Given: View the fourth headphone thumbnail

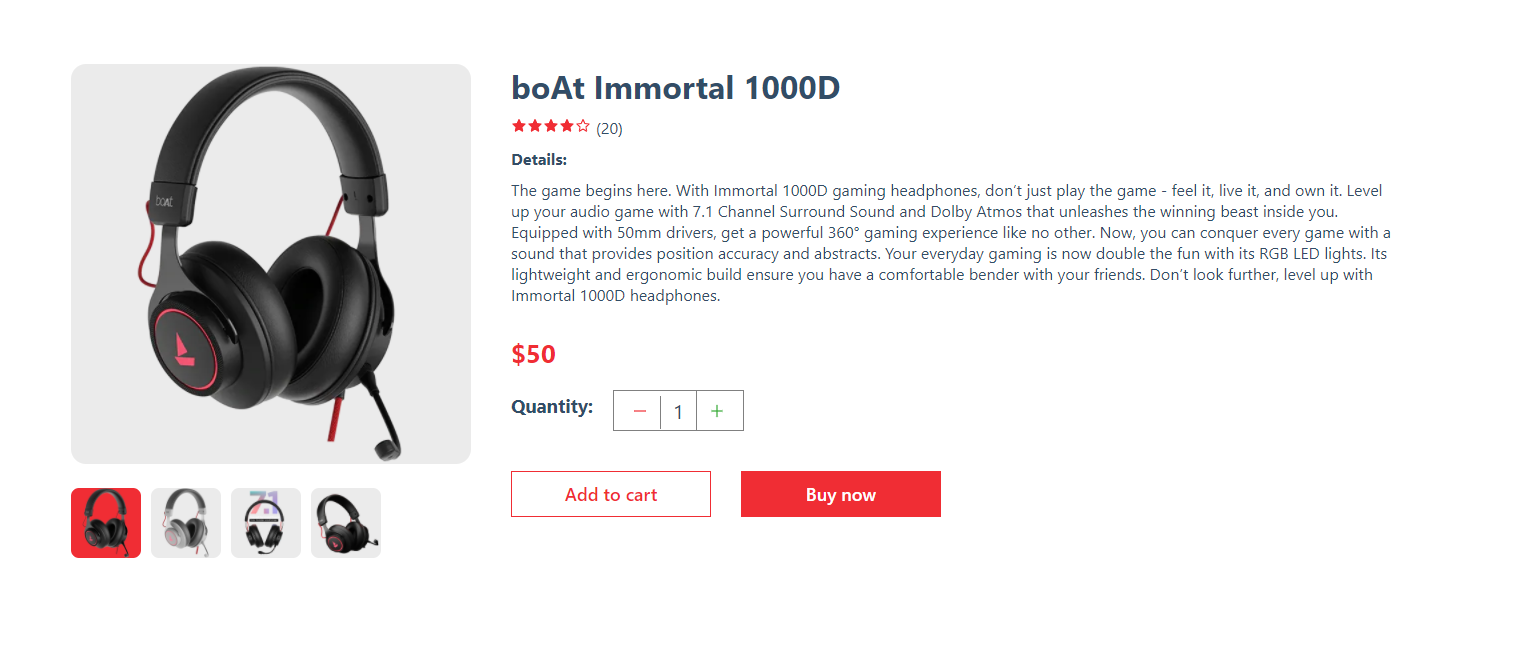Looking at the screenshot, I should tap(346, 523).
